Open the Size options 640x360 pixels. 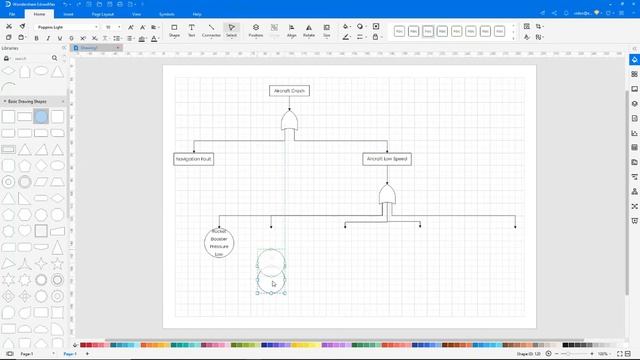point(327,31)
